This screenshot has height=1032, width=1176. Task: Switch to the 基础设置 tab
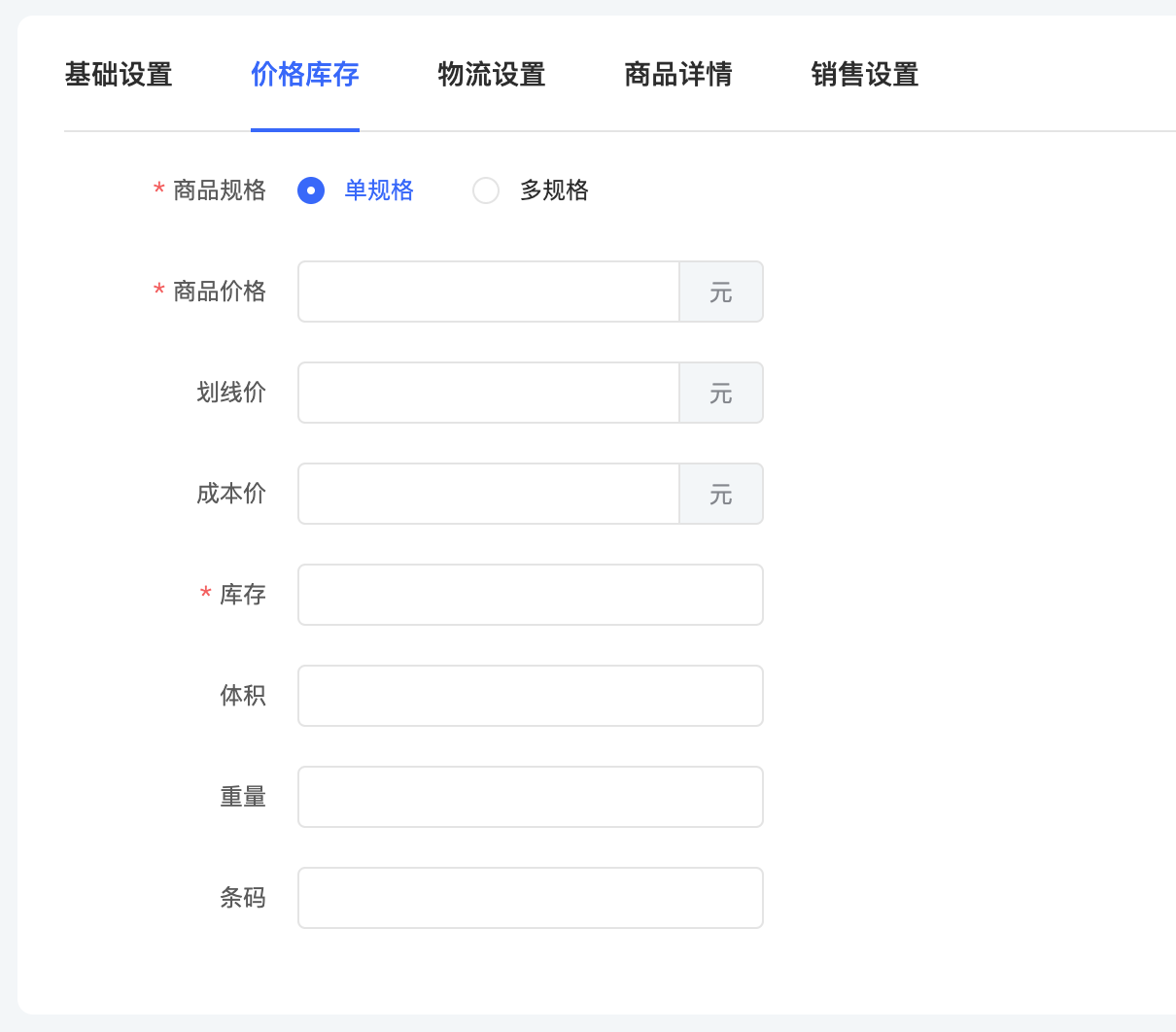(119, 75)
